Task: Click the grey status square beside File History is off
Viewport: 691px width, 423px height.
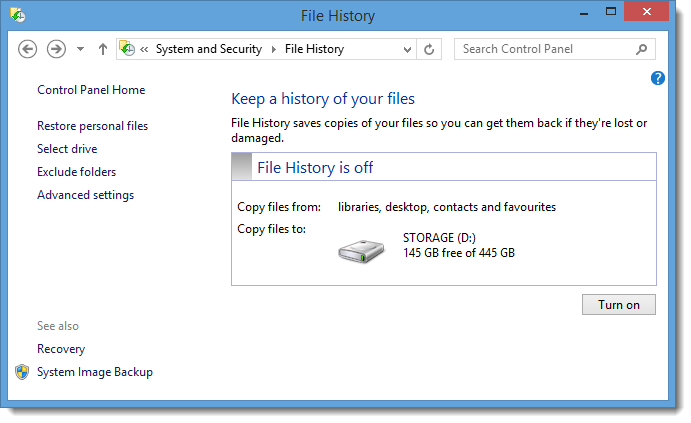Action: pos(242,167)
